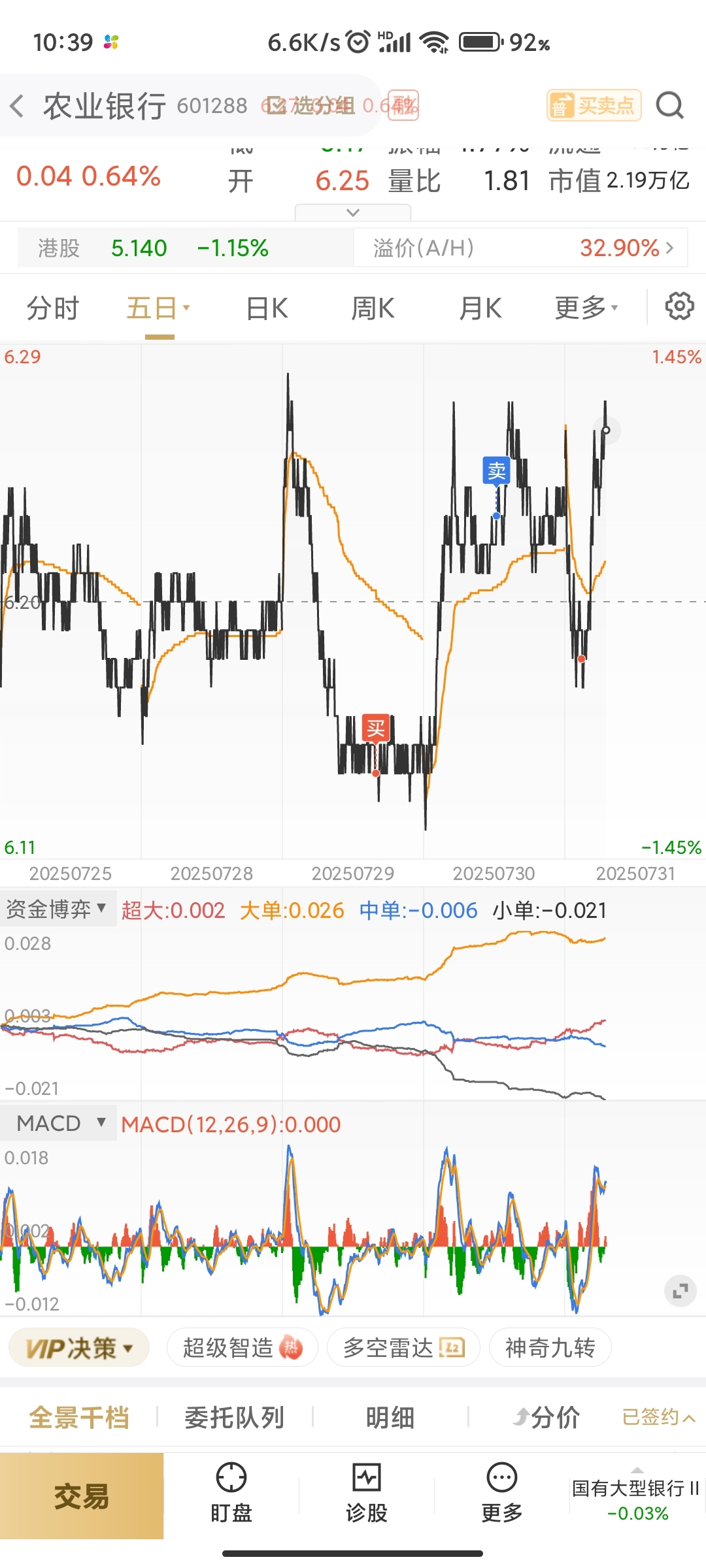706x1568 pixels.
Task: Tap the 买卖点 buy-sell points badge
Action: click(594, 105)
